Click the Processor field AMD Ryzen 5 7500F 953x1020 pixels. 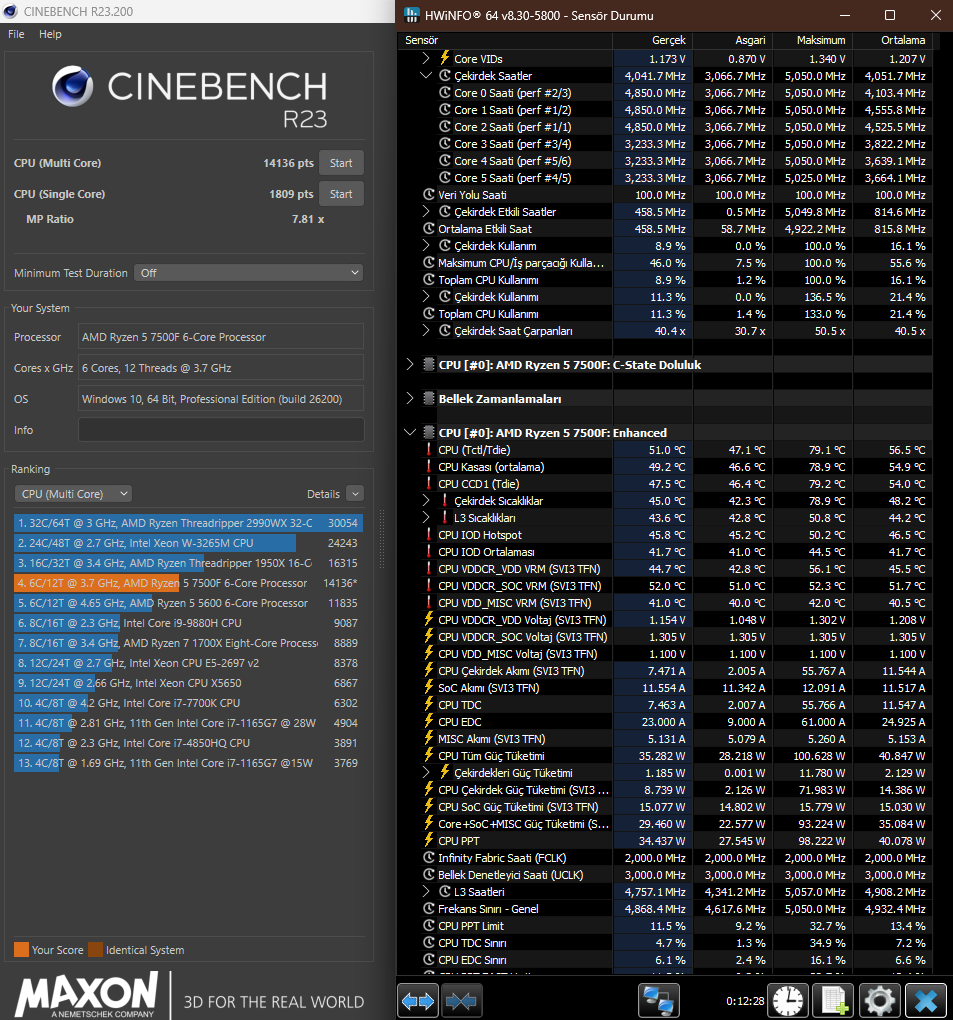click(221, 337)
